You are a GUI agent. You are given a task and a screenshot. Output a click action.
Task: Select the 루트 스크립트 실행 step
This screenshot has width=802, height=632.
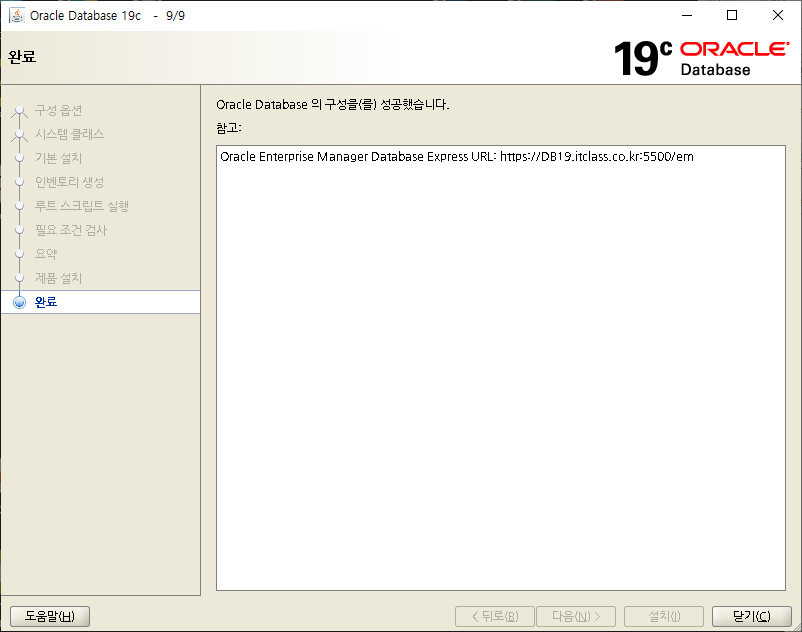click(82, 206)
